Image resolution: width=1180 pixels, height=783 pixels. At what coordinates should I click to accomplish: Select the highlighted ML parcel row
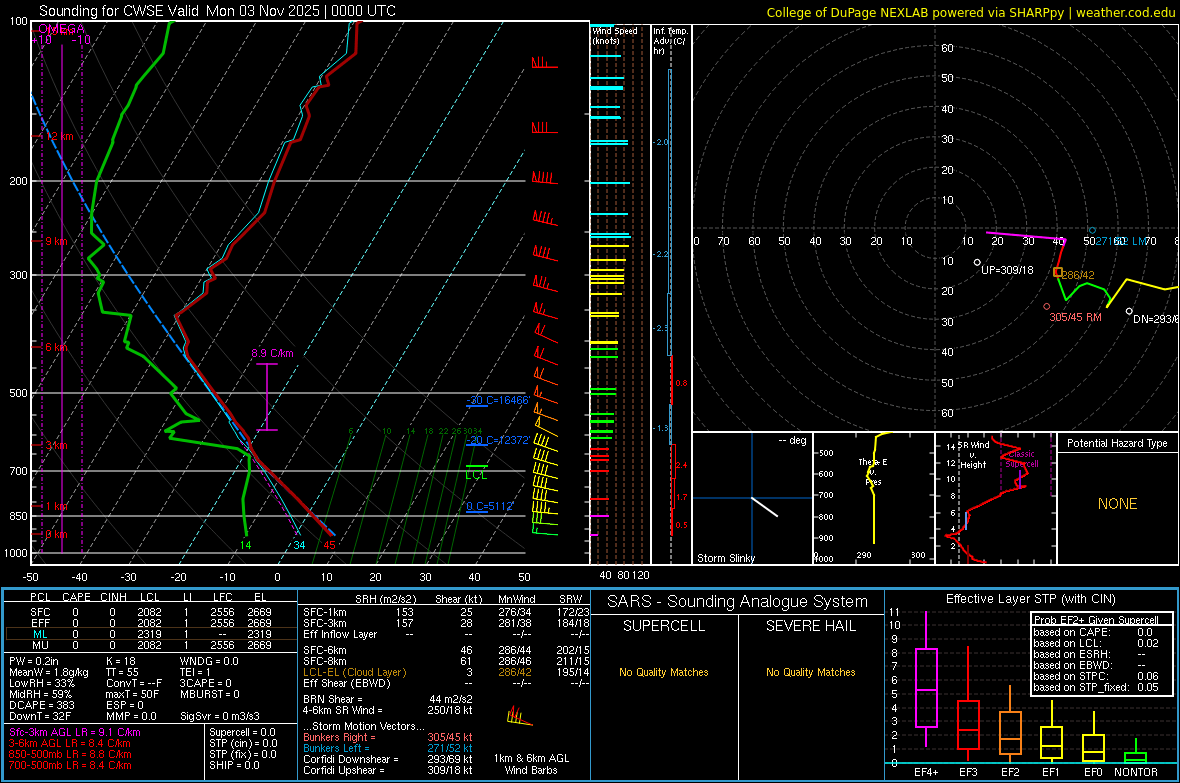click(x=151, y=634)
